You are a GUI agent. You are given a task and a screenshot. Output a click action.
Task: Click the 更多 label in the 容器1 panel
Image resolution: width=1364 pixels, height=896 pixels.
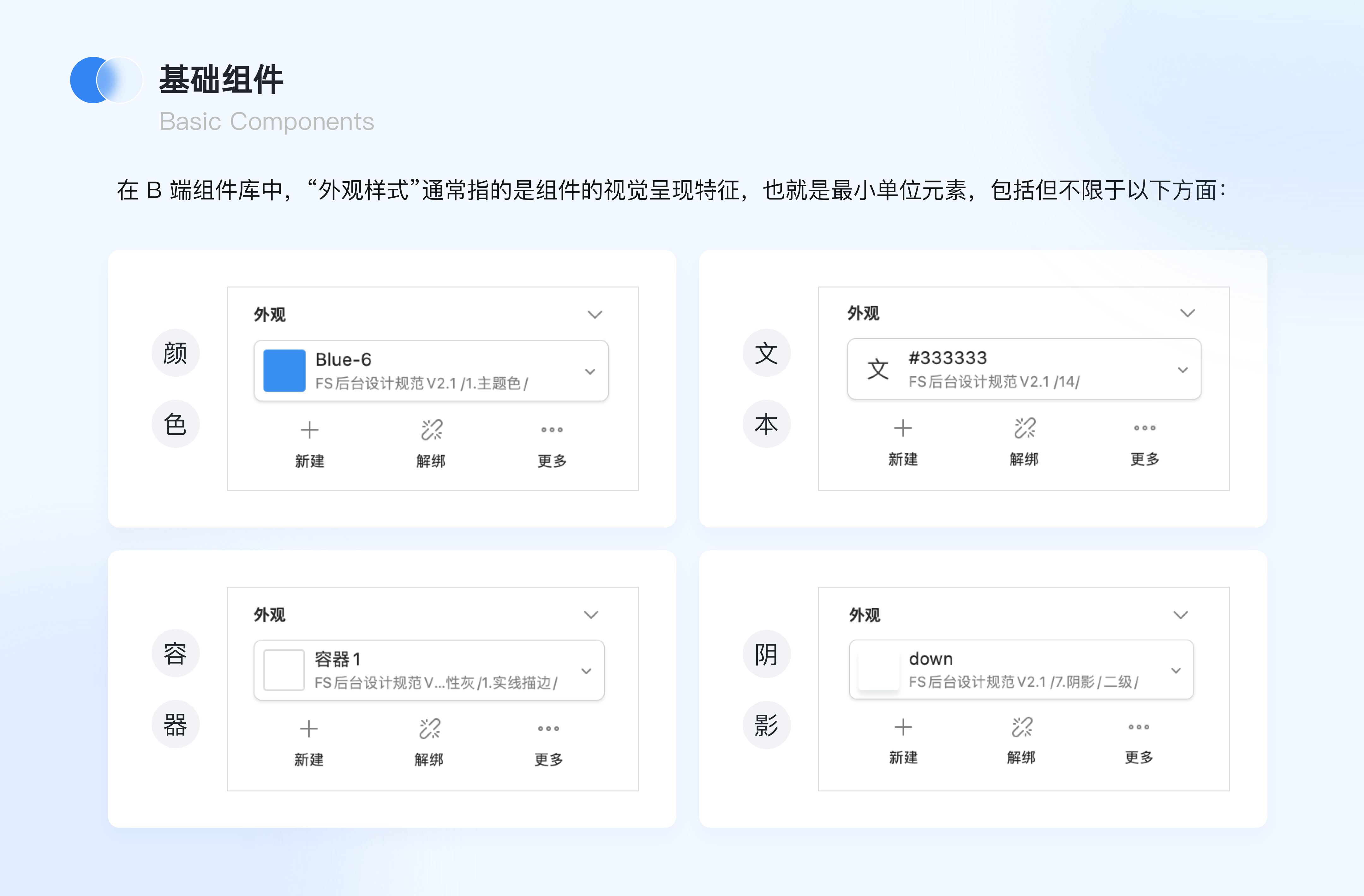pos(548,760)
